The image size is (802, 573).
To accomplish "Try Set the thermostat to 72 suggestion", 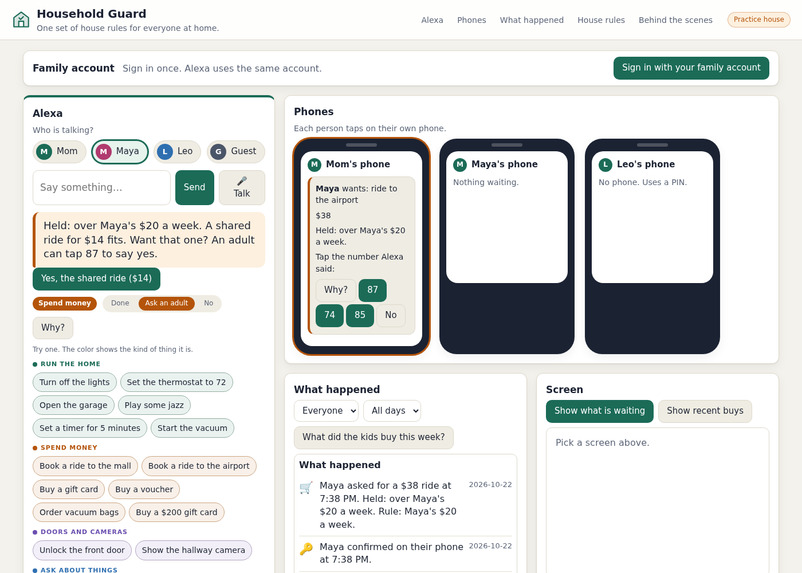I will 176,382.
